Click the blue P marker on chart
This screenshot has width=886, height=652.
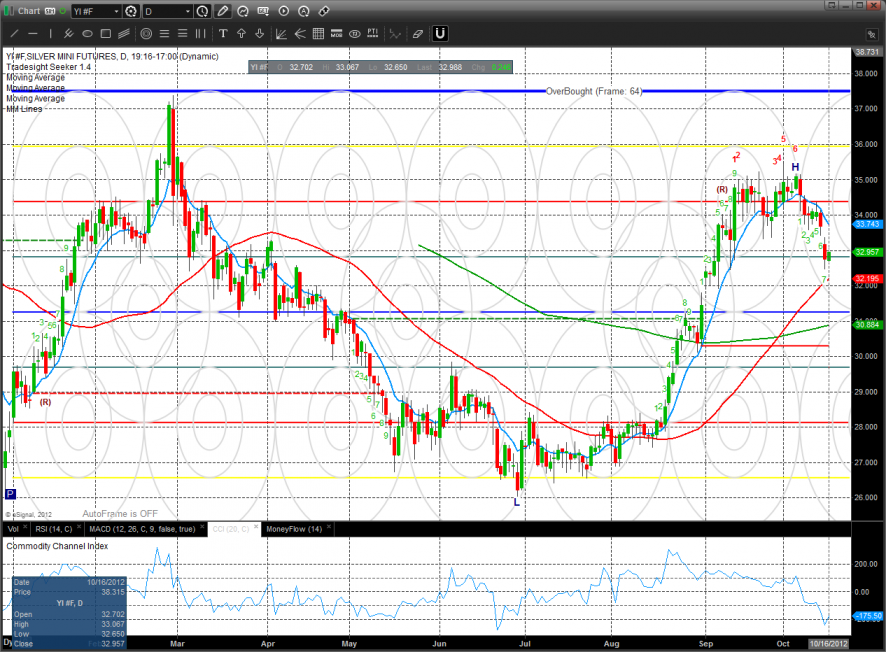pyautogui.click(x=11, y=494)
